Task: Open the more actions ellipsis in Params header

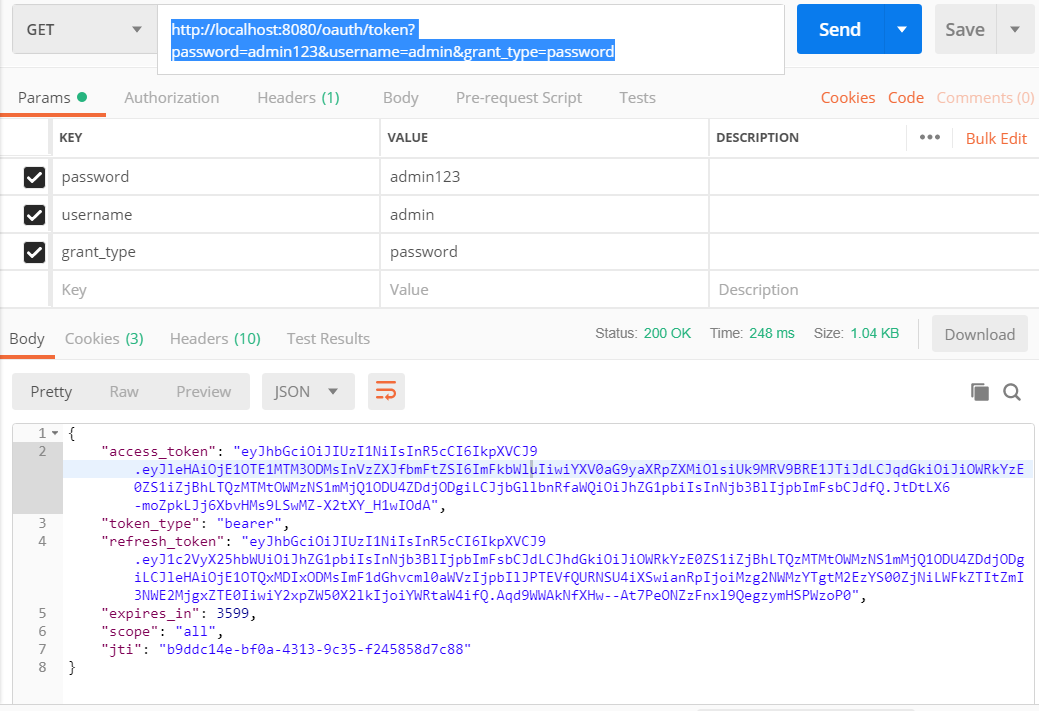Action: 930,138
